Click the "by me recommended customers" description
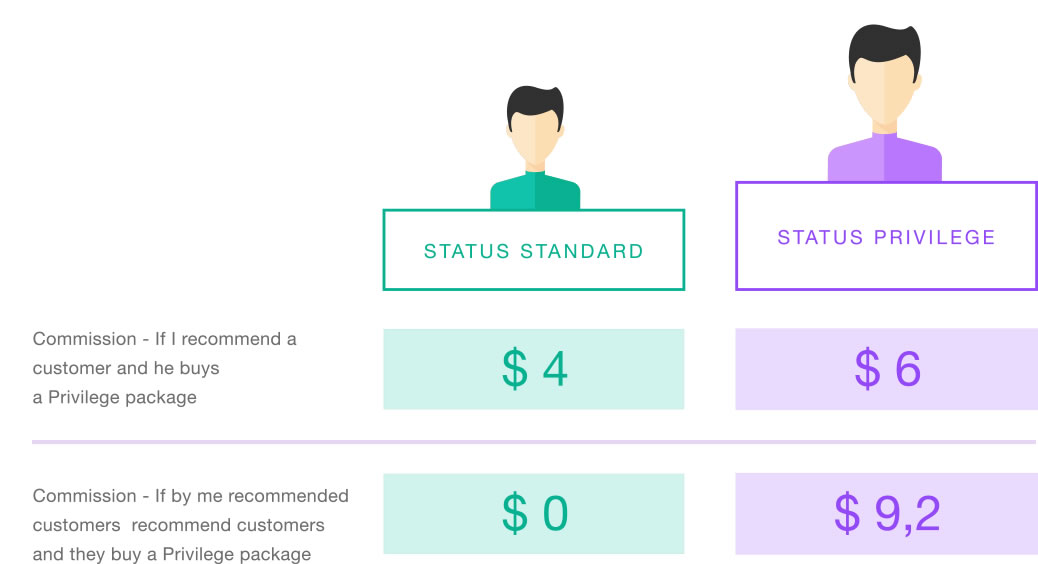The height and width of the screenshot is (564, 1038). pyautogui.click(x=191, y=525)
